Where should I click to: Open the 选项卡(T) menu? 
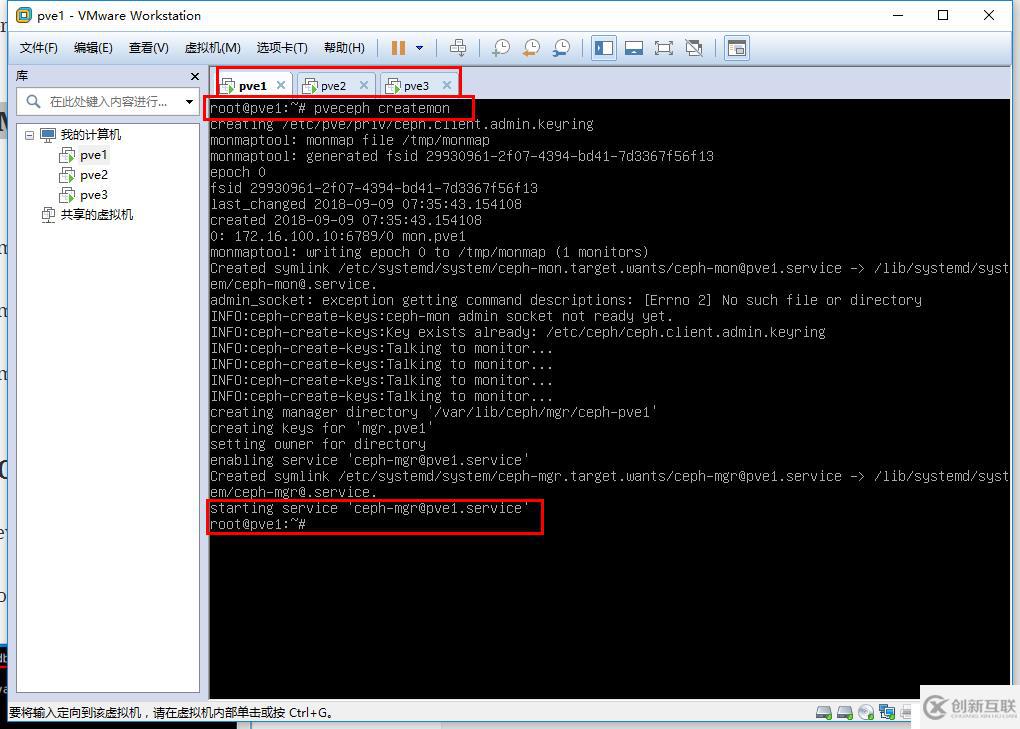click(x=282, y=47)
